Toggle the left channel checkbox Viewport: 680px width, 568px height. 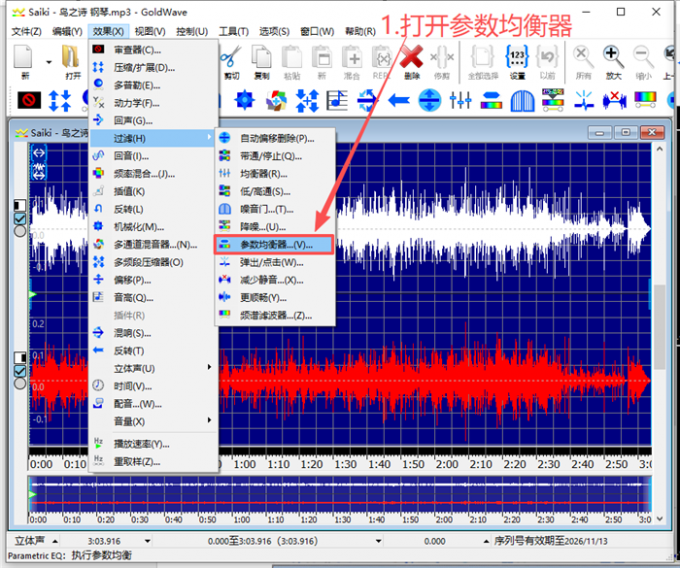19,218
